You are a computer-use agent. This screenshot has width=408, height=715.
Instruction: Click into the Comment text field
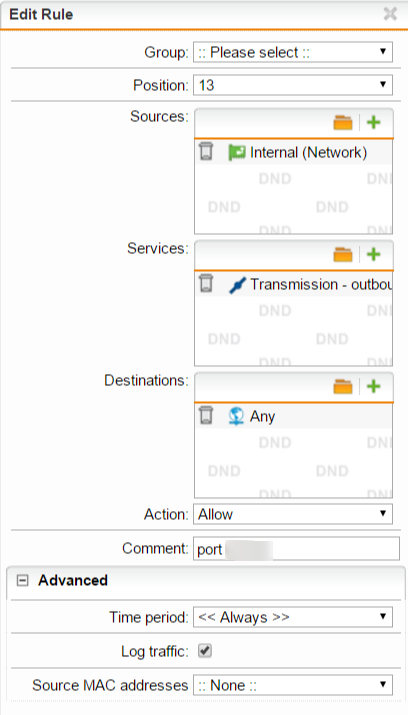(x=296, y=549)
